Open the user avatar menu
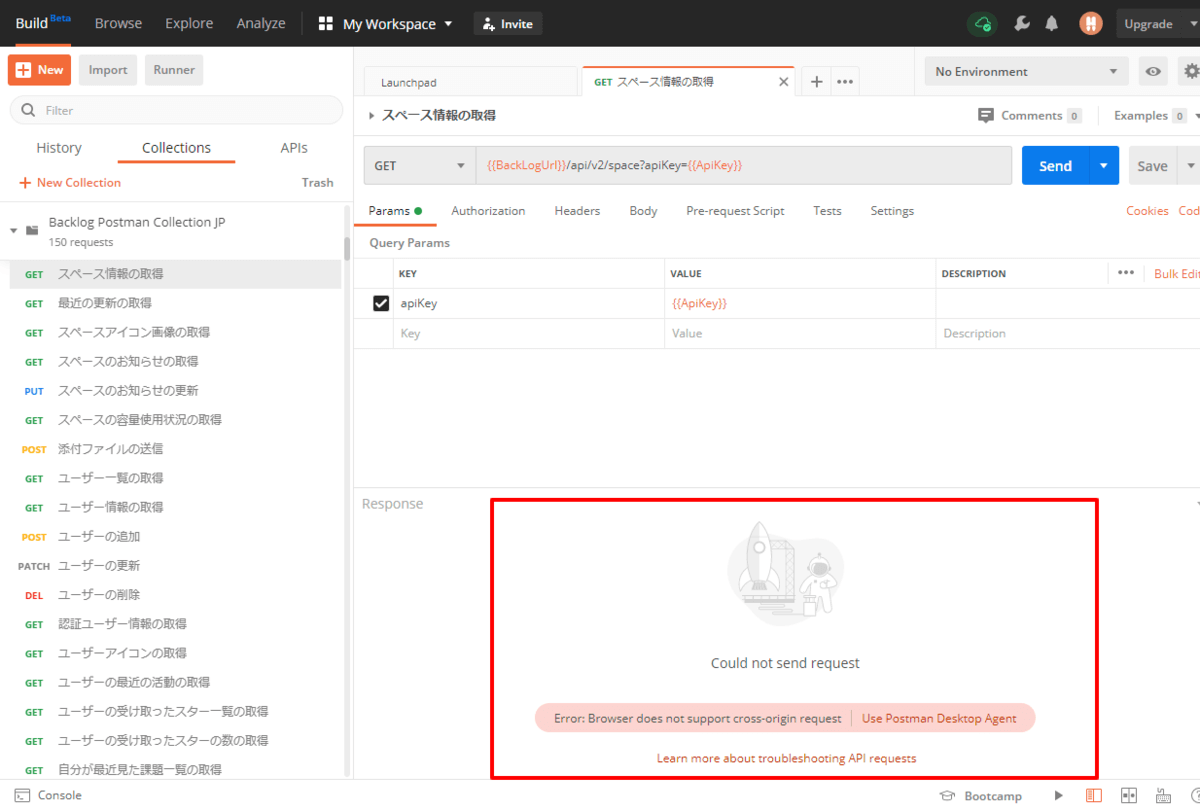The height and width of the screenshot is (811, 1200). coord(1091,24)
